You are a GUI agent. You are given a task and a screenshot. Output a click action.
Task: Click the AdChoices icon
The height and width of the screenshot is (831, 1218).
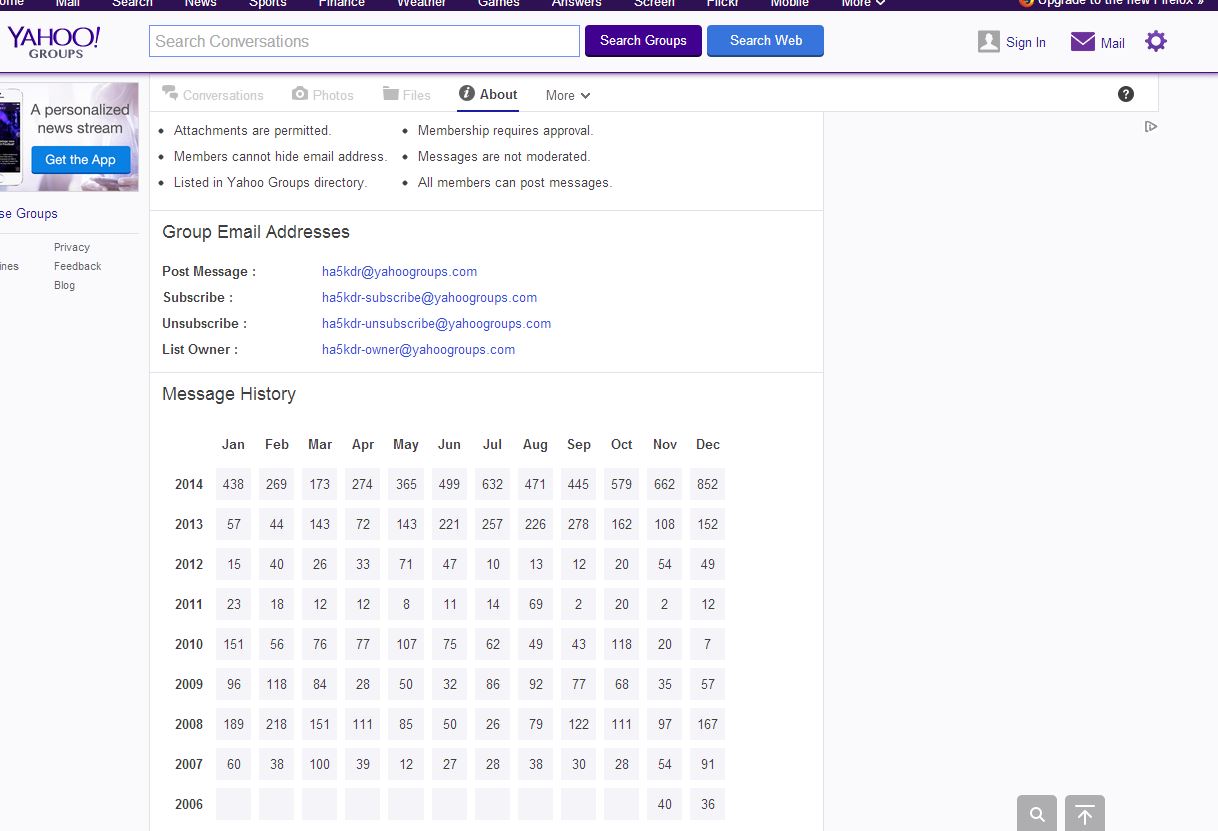click(x=1151, y=127)
